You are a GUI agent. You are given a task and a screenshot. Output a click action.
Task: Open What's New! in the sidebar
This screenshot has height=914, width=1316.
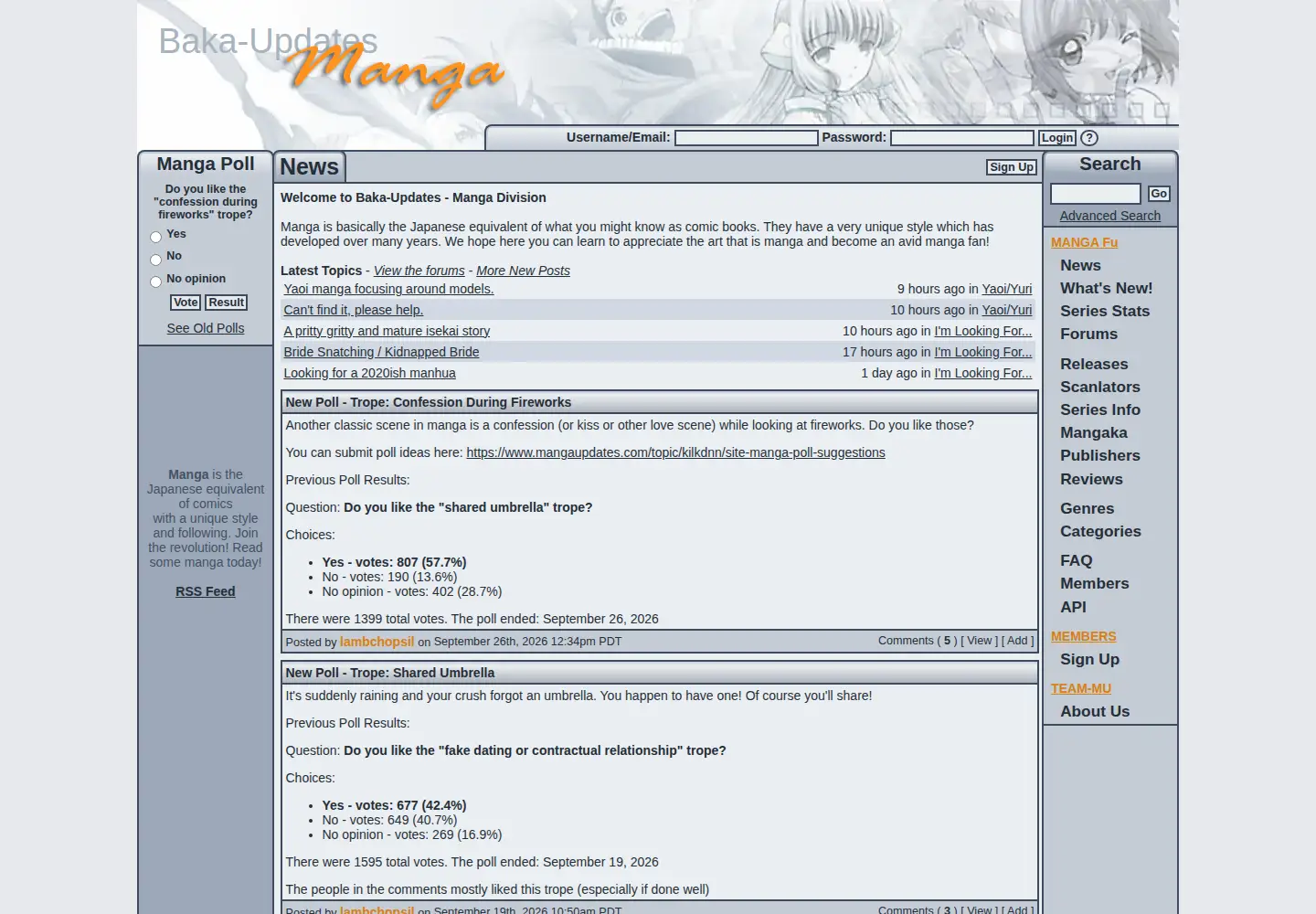pos(1107,288)
